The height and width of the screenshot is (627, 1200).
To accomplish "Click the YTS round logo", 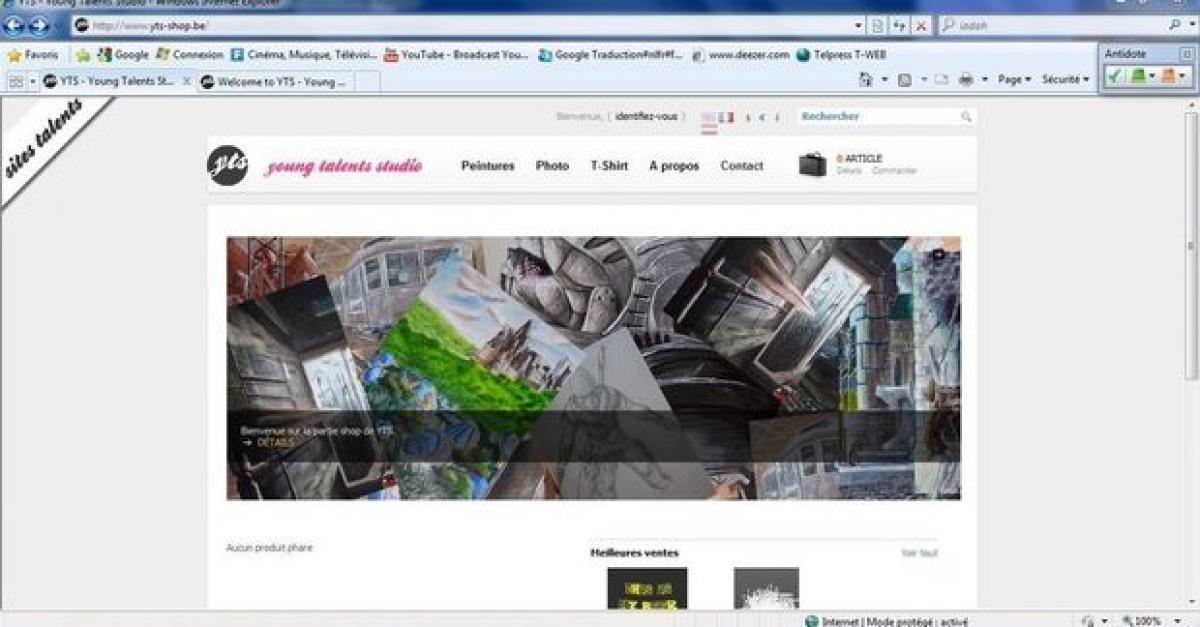I will click(x=227, y=165).
